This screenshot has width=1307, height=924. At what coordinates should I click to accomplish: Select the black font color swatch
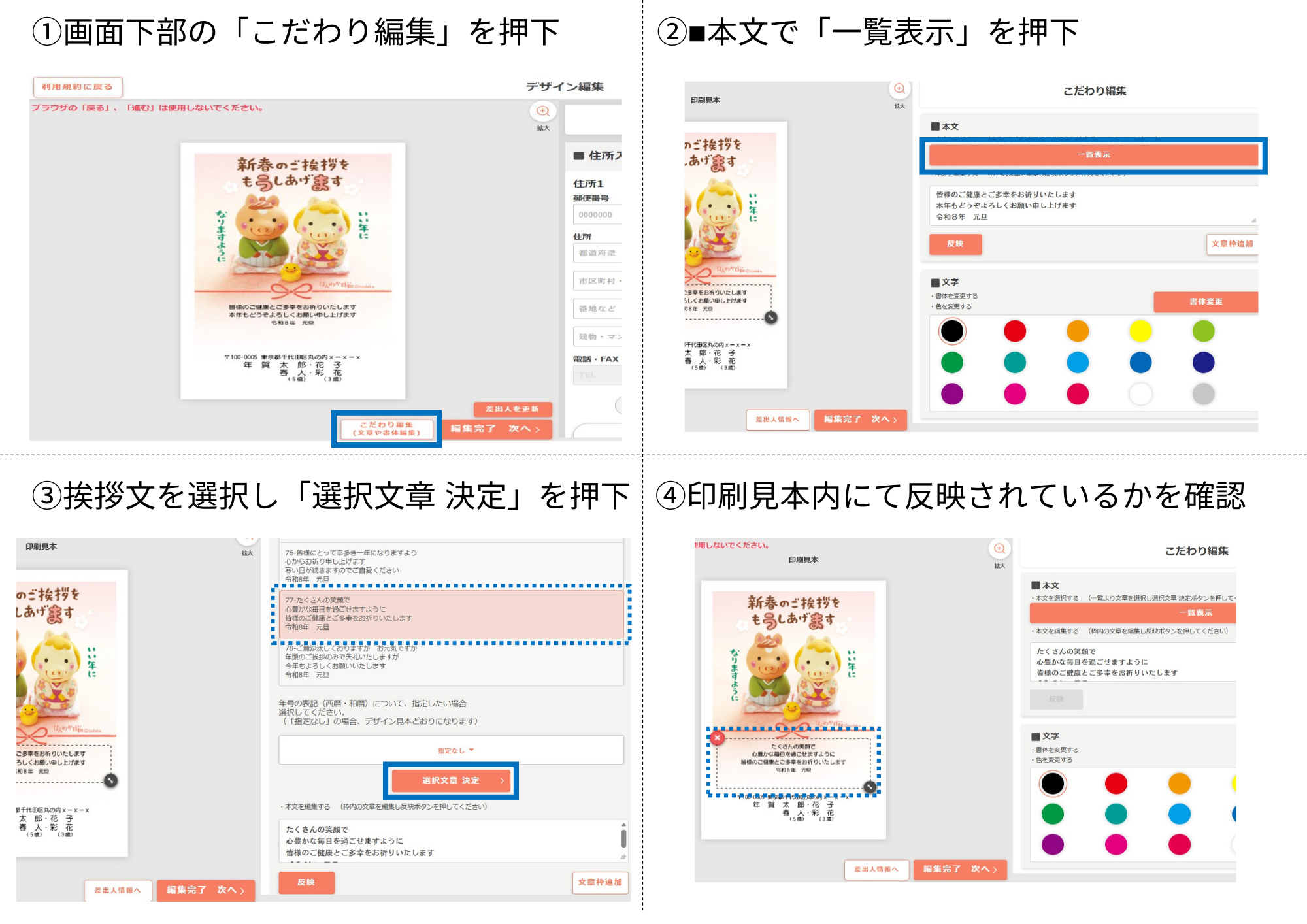coord(952,331)
